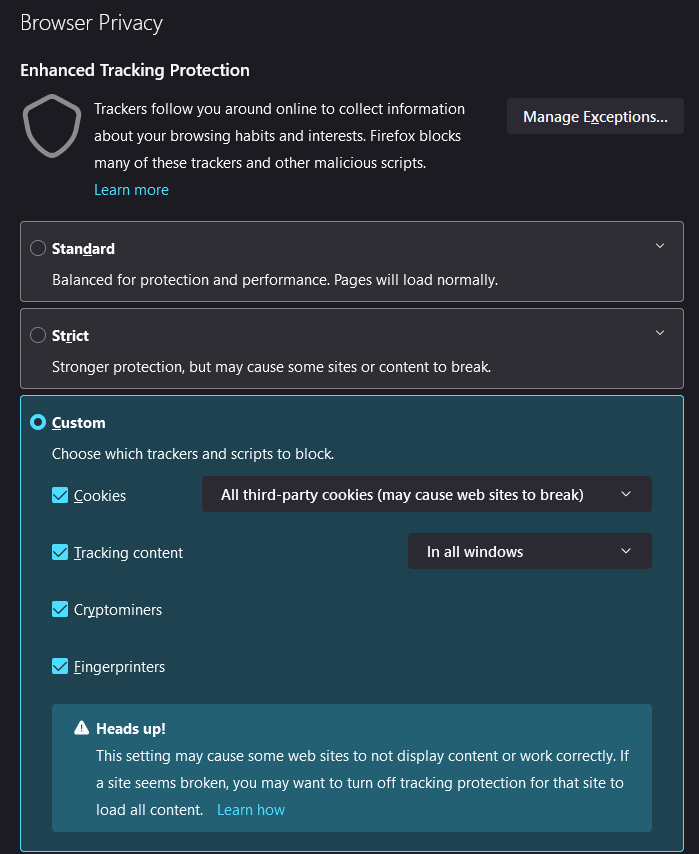Click the Enhanced Tracking Protection shield icon

tap(51, 126)
